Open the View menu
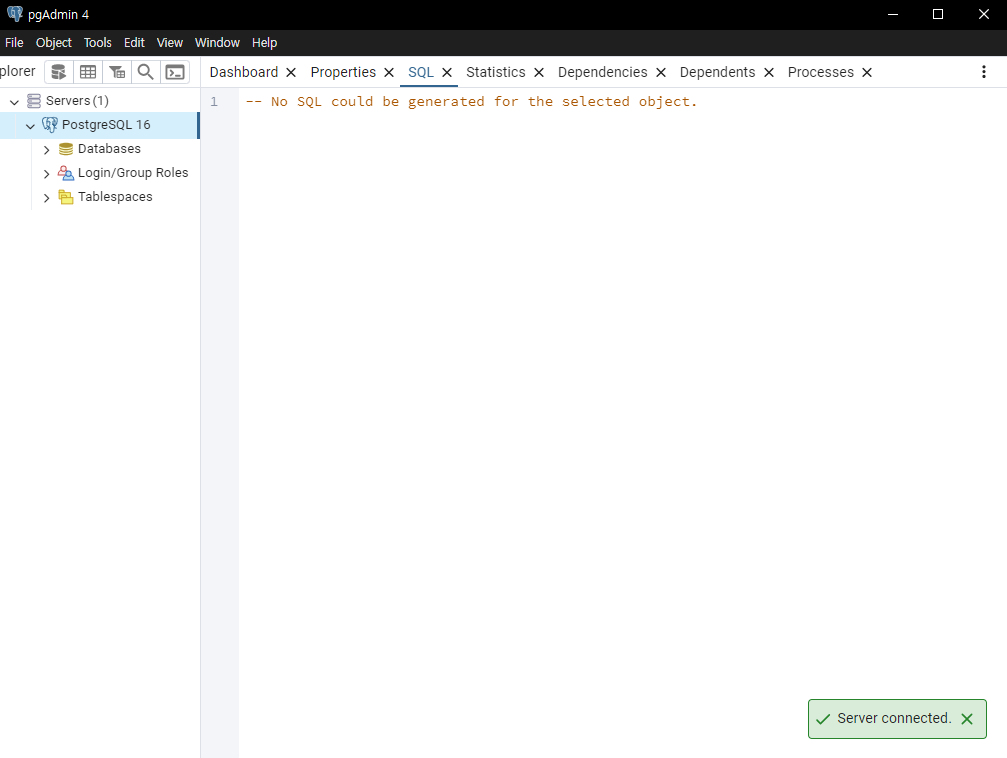The height and width of the screenshot is (758, 1007). pos(170,42)
